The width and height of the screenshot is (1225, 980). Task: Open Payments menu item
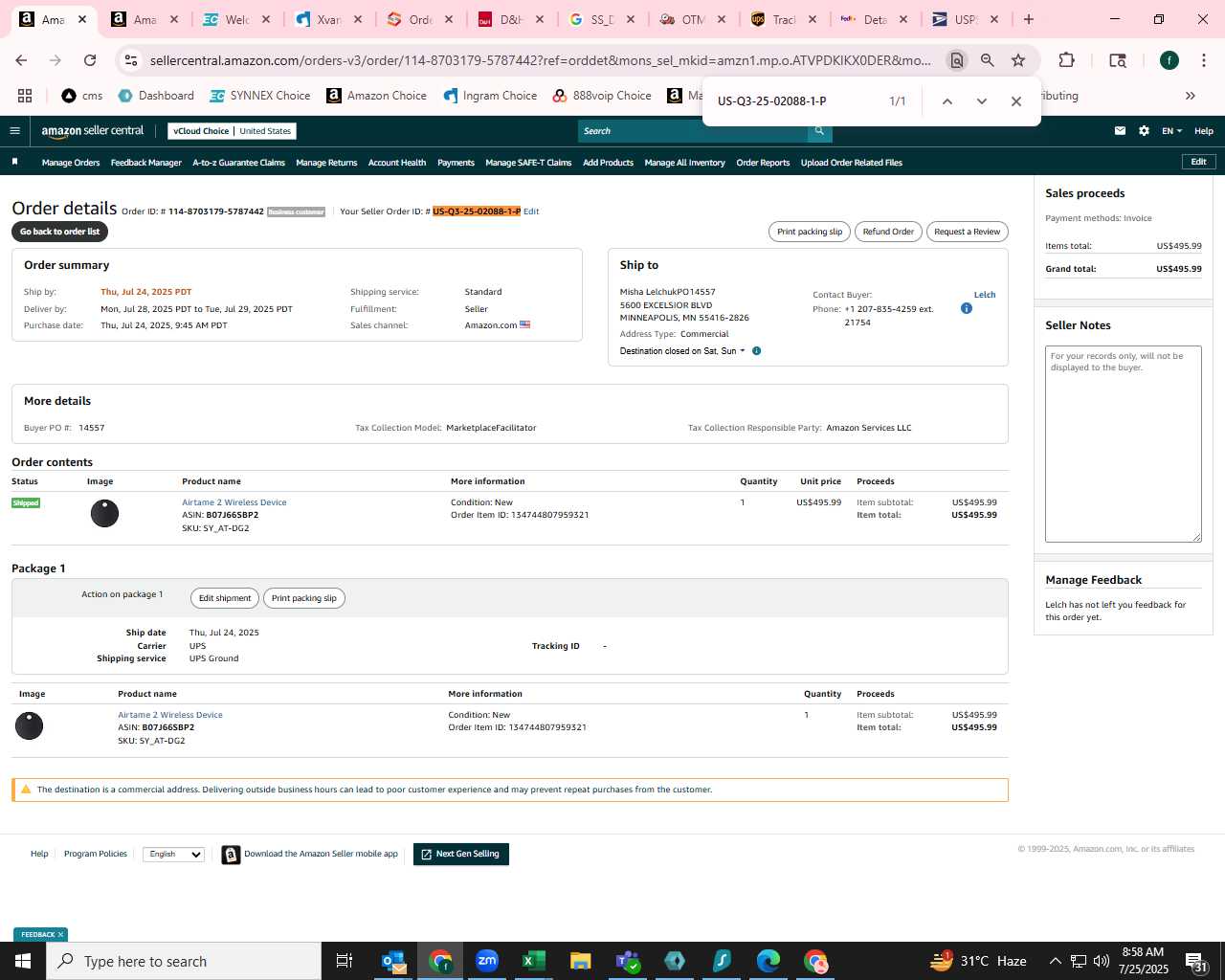point(457,163)
